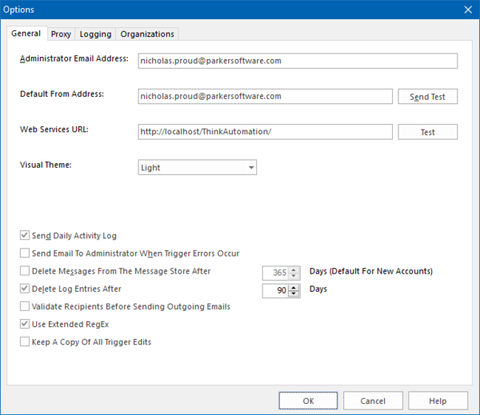
Task: Increase log entries days spinner value
Action: [294, 288]
